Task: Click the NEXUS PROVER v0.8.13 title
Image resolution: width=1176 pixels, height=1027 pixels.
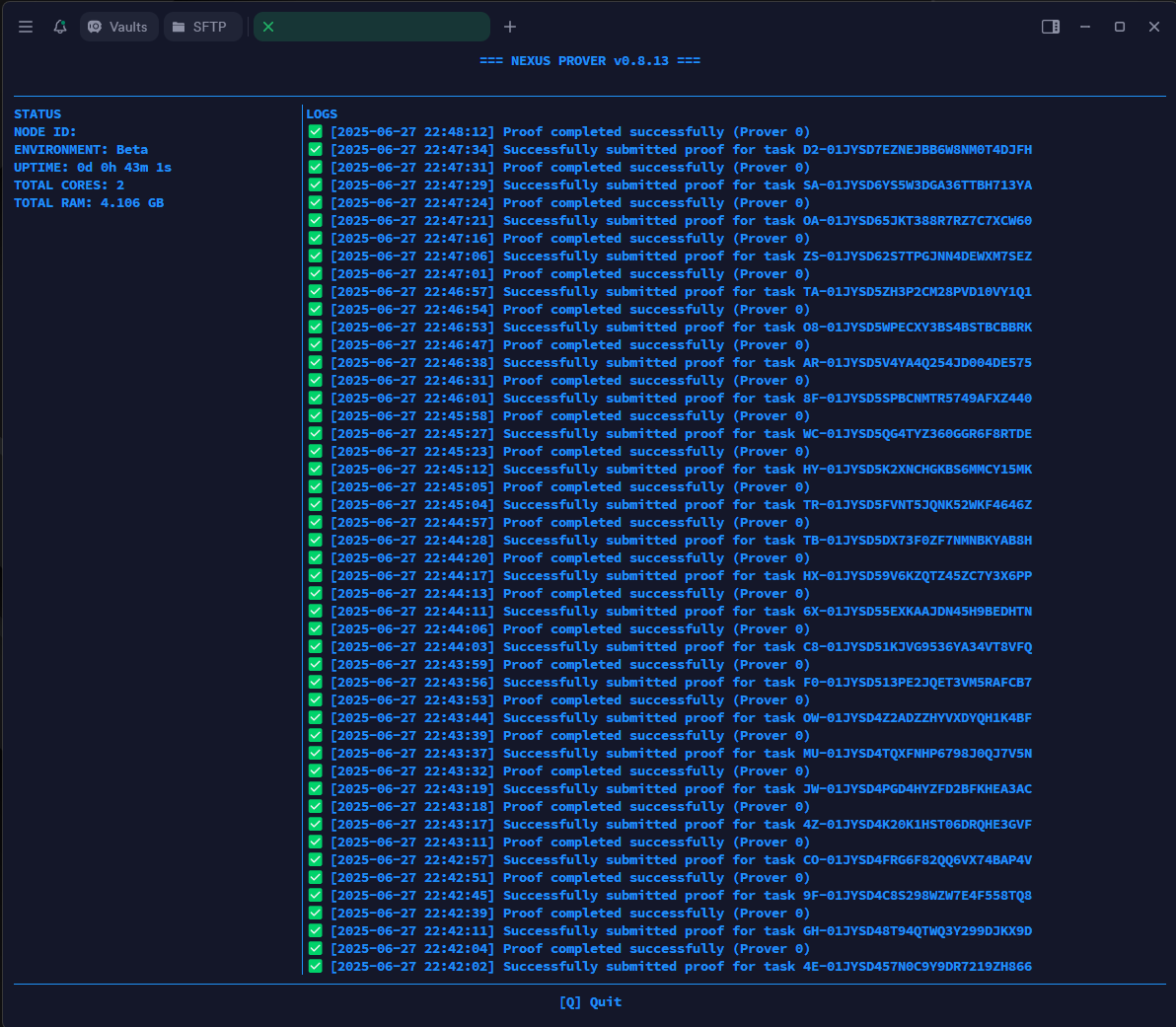Action: tap(590, 61)
